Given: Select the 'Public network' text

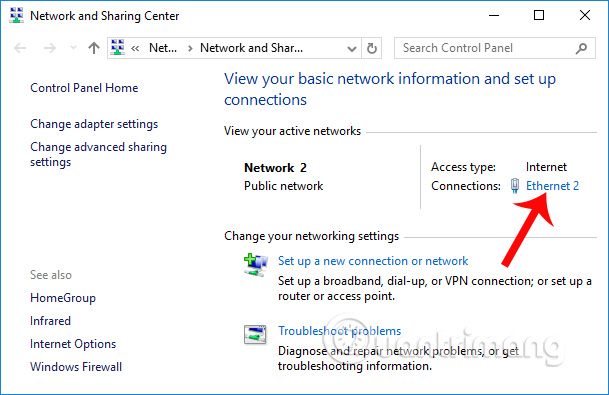Looking at the screenshot, I should (x=284, y=186).
